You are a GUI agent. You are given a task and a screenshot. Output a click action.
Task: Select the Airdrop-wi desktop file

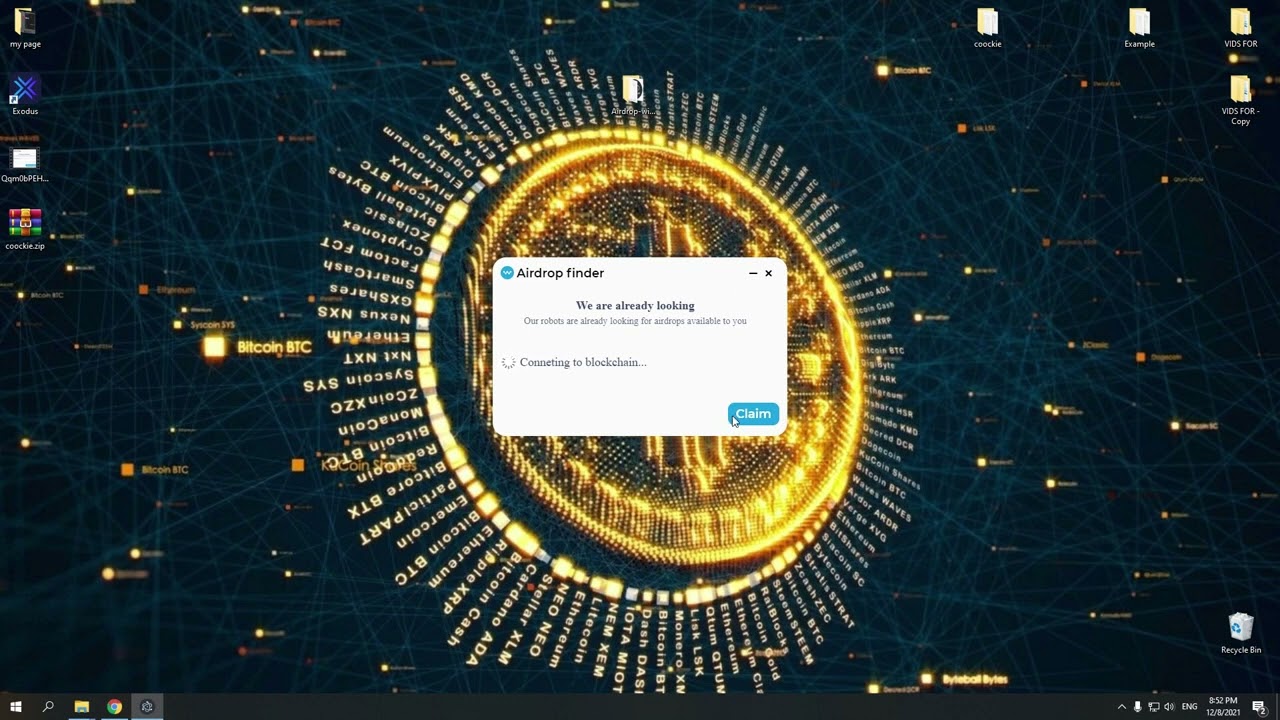(x=633, y=96)
